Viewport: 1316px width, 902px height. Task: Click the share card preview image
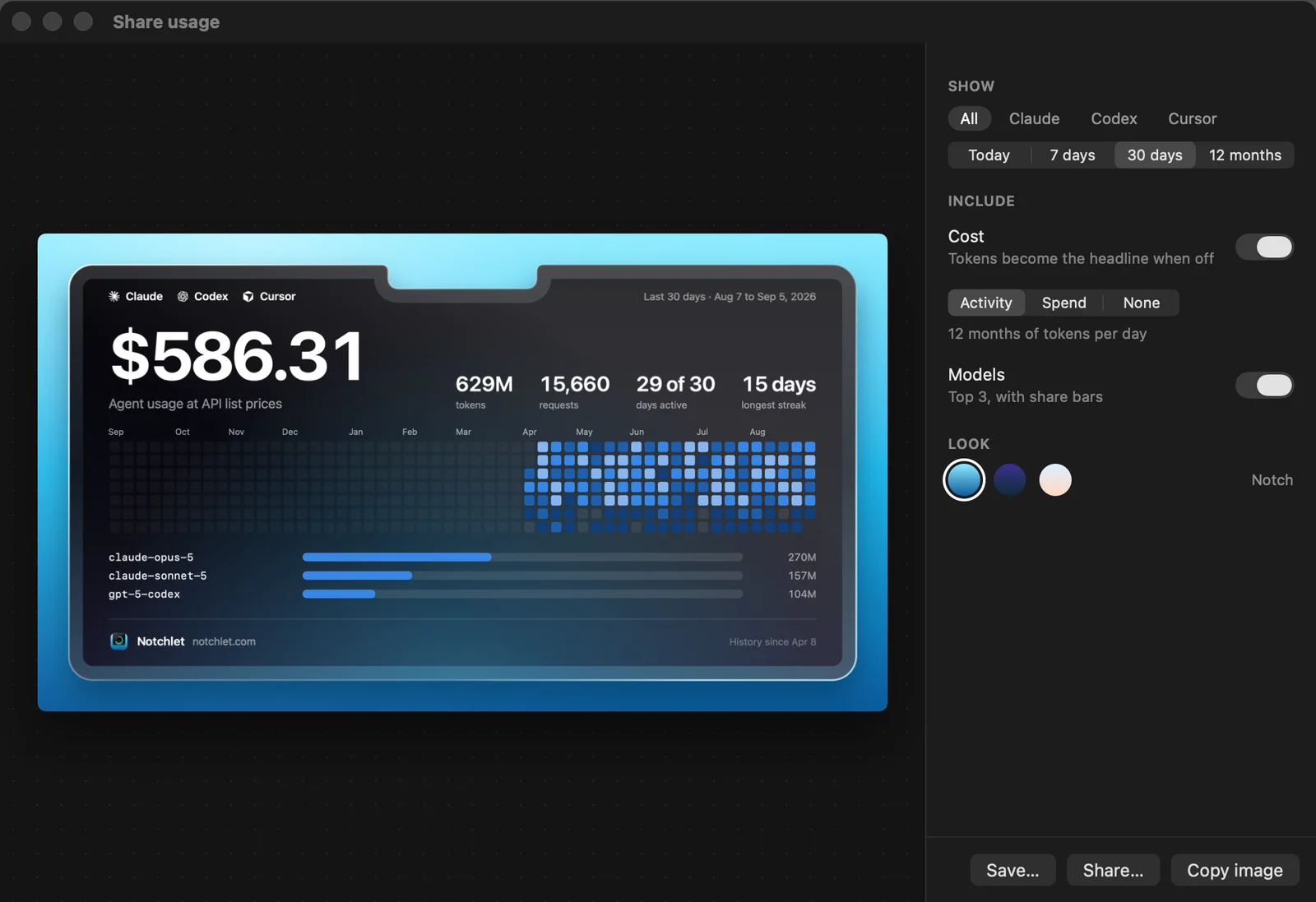[x=462, y=472]
